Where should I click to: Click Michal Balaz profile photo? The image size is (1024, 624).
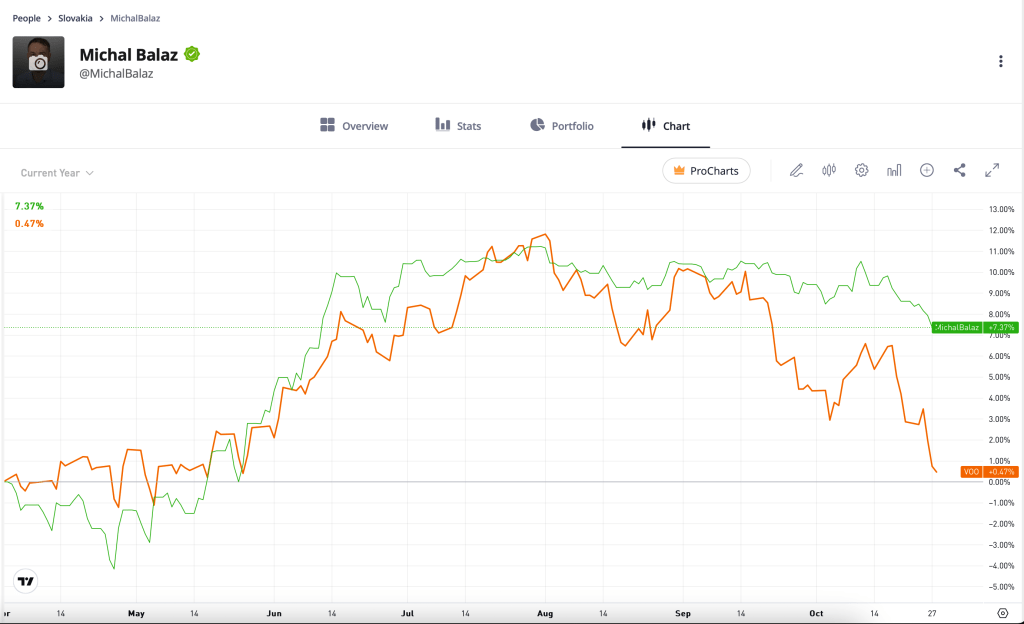click(38, 62)
